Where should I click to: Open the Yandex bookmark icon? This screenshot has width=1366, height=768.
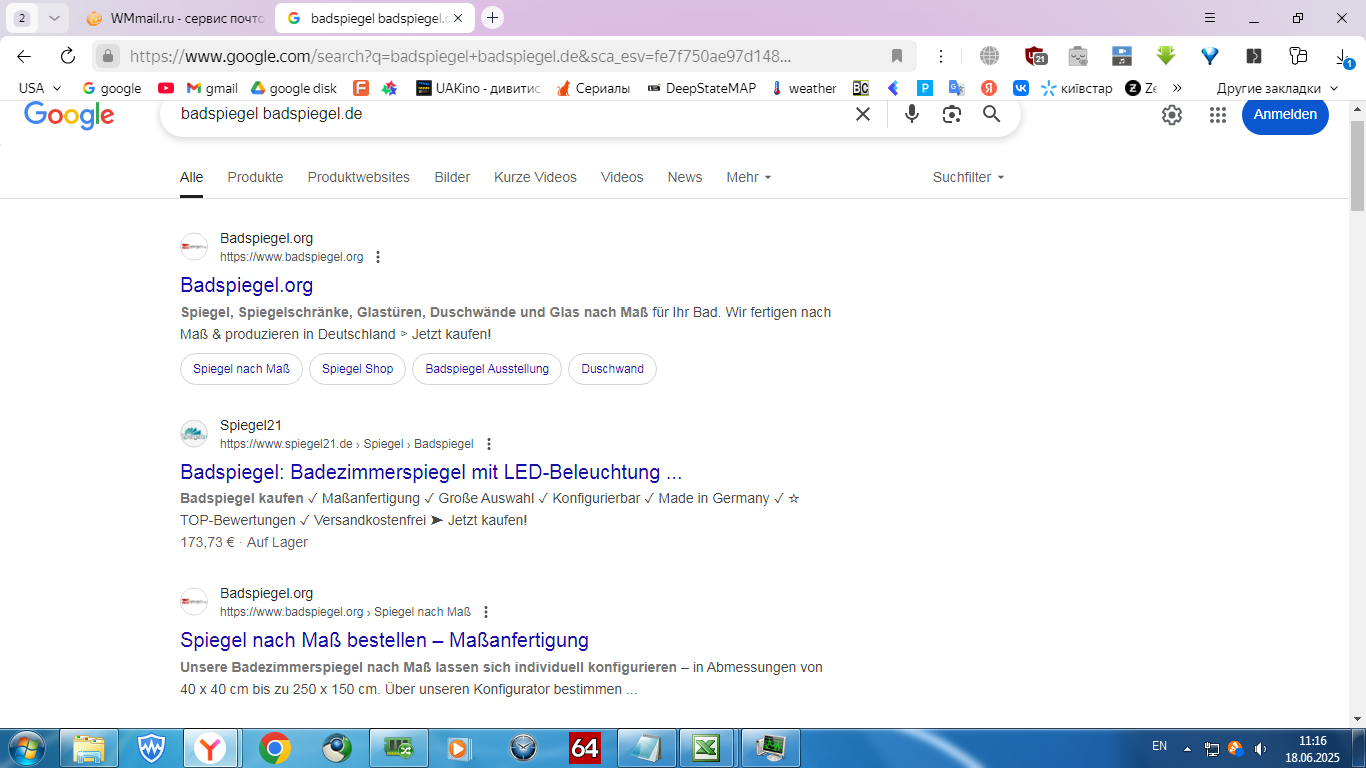click(988, 88)
